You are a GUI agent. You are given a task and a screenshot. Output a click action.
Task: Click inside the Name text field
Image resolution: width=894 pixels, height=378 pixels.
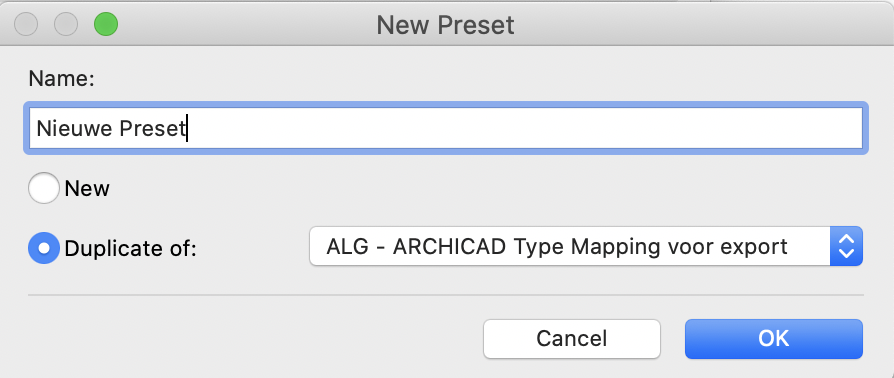pyautogui.click(x=446, y=128)
